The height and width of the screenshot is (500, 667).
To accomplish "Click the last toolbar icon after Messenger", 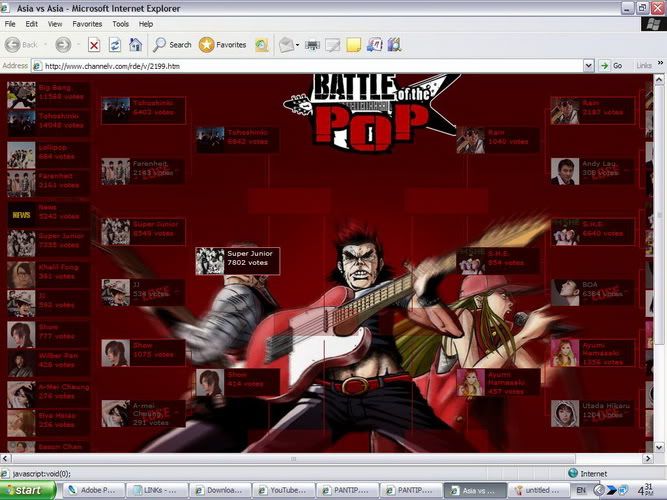I will [394, 45].
